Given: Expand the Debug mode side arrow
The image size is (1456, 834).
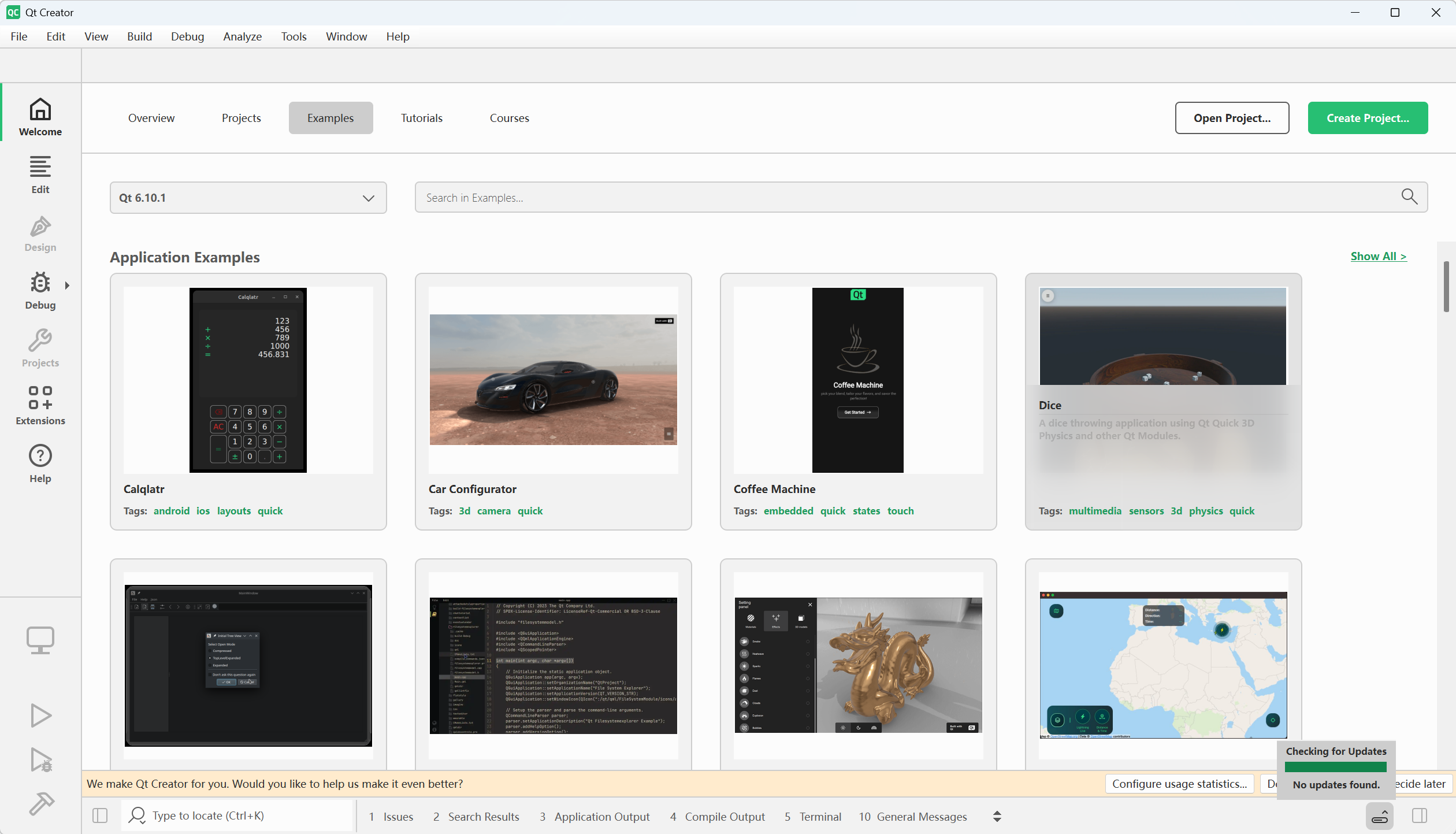Looking at the screenshot, I should 68,285.
